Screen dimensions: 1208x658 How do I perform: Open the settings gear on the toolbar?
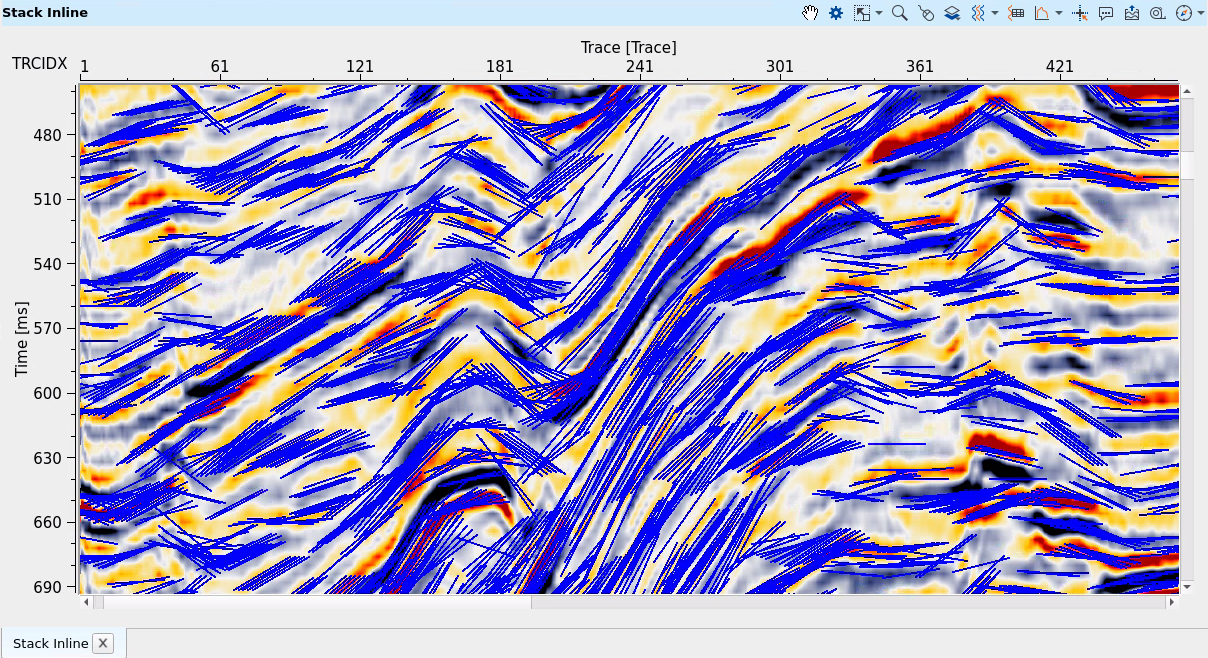pos(835,13)
